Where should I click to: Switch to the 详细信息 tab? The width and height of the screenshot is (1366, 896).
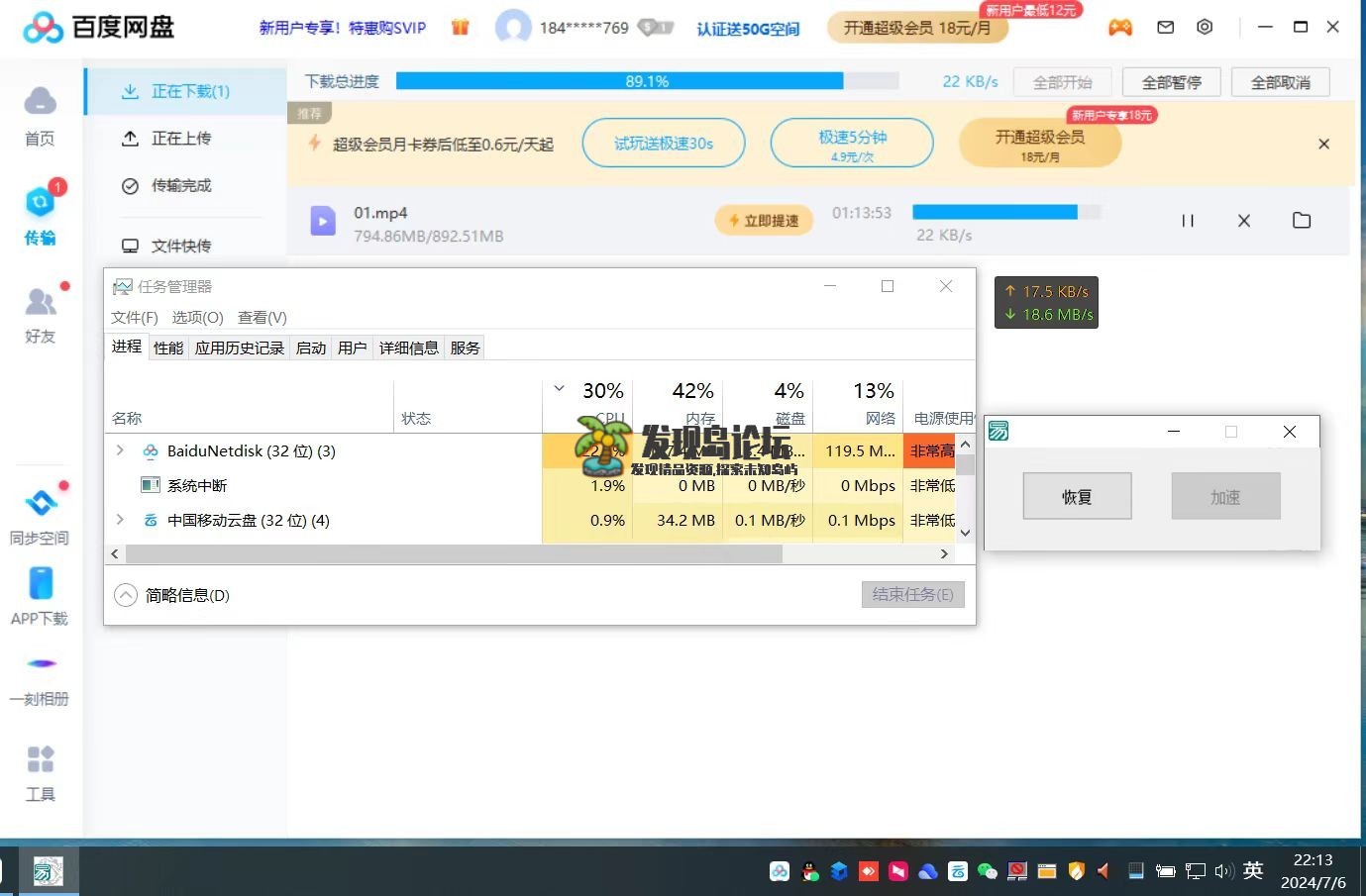(409, 348)
